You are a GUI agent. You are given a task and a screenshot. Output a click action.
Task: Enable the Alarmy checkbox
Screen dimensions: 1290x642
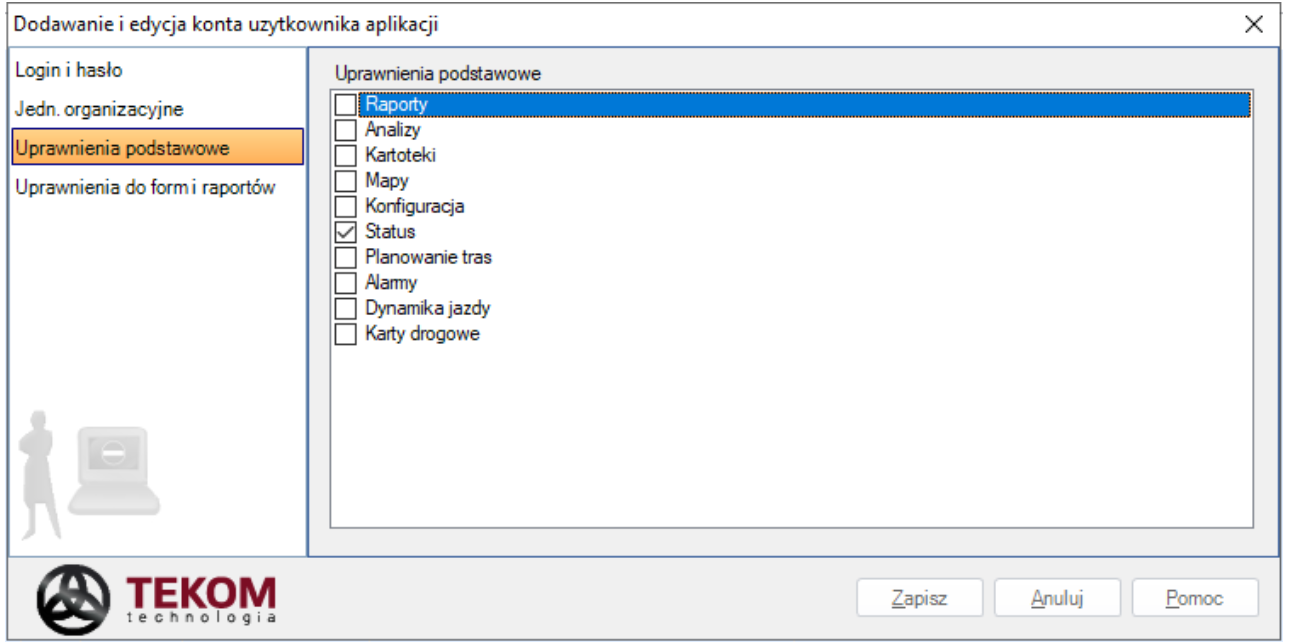pos(345,283)
